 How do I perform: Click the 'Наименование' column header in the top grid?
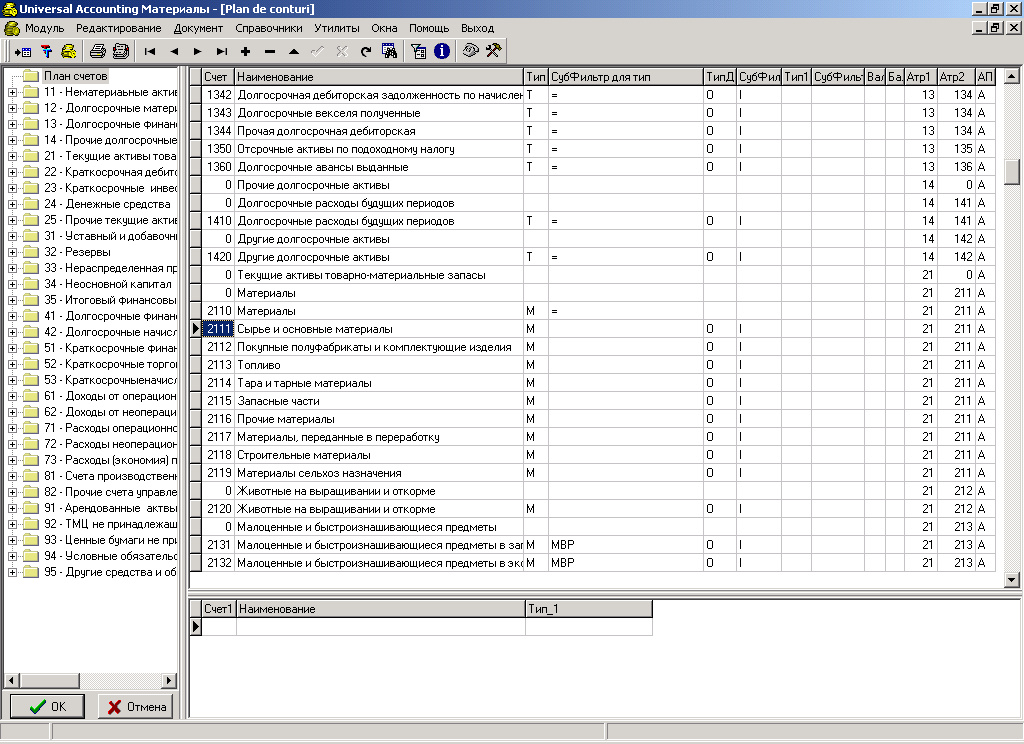pos(379,77)
